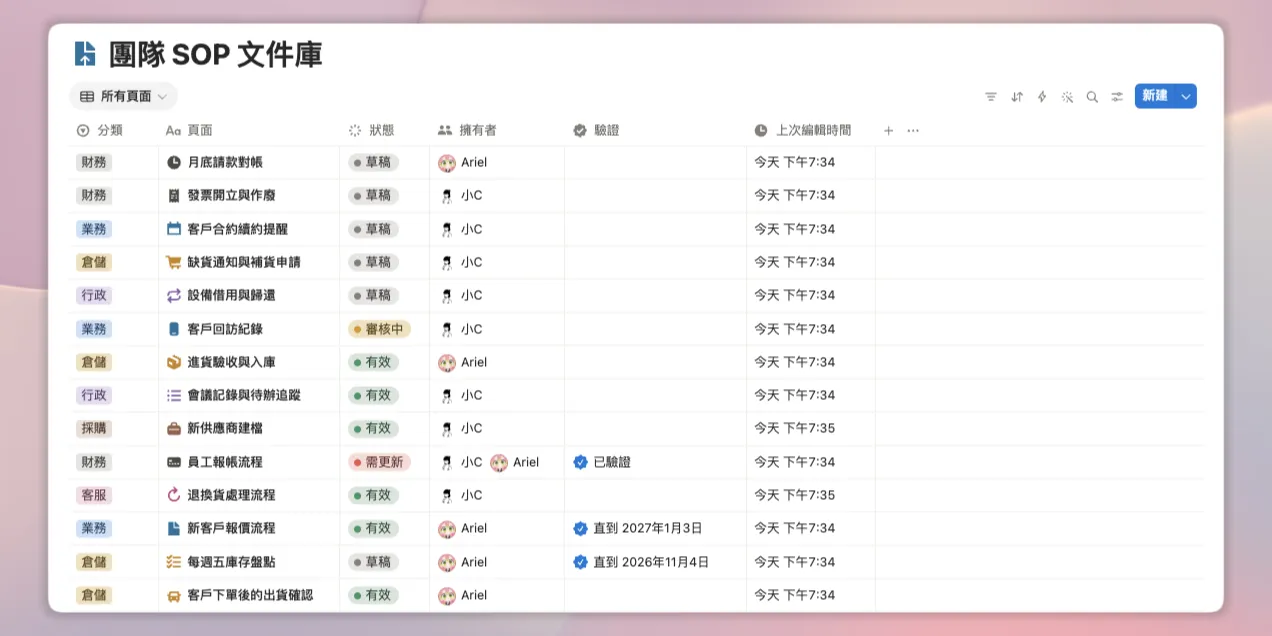This screenshot has width=1272, height=636.
Task: Click the loop arrows icon of 設備借用與歸還
Action: coord(174,295)
